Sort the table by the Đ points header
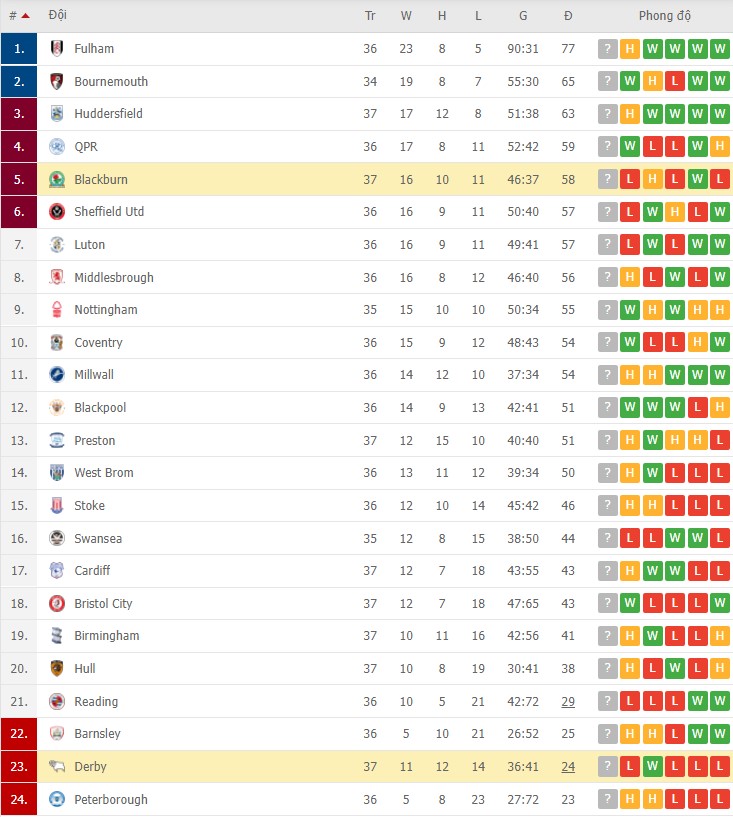Screen dimensions: 733x817 click(x=568, y=15)
